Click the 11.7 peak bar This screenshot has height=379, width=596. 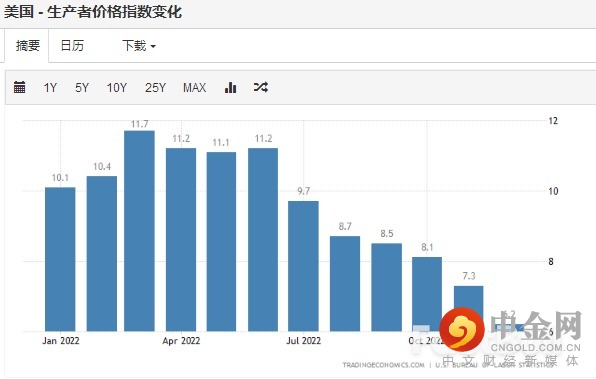[139, 231]
